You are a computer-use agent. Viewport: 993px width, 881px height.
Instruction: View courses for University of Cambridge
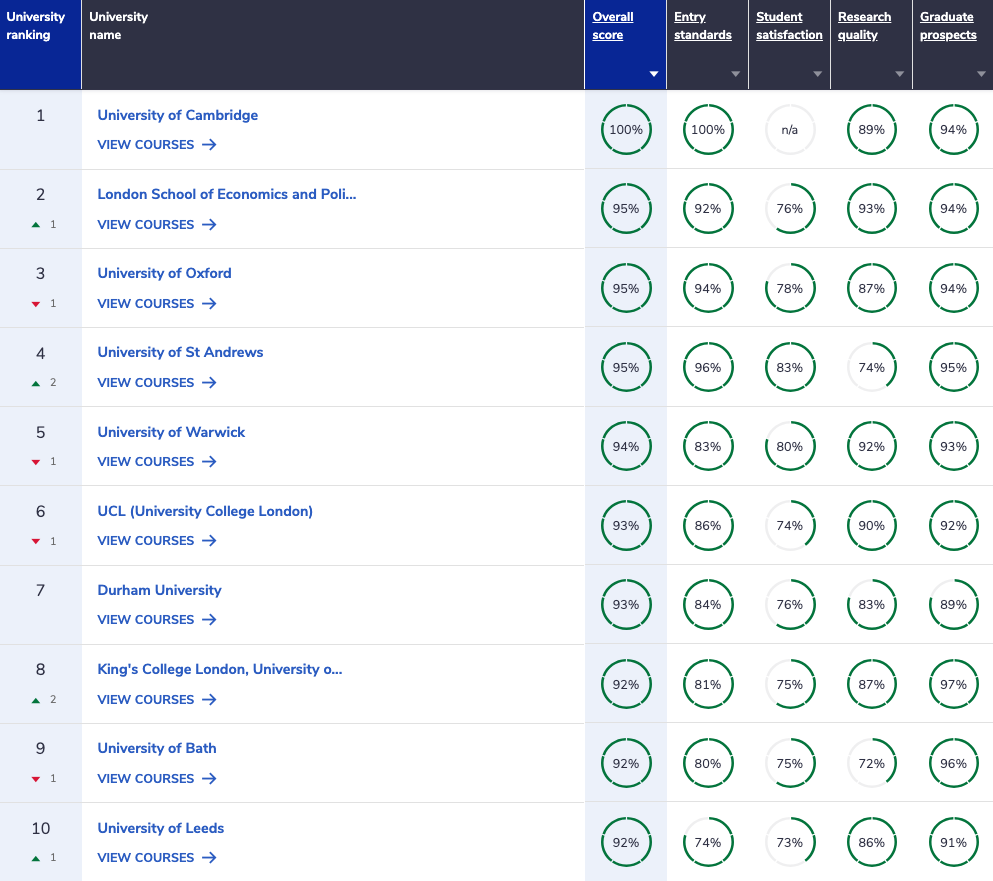click(x=156, y=145)
